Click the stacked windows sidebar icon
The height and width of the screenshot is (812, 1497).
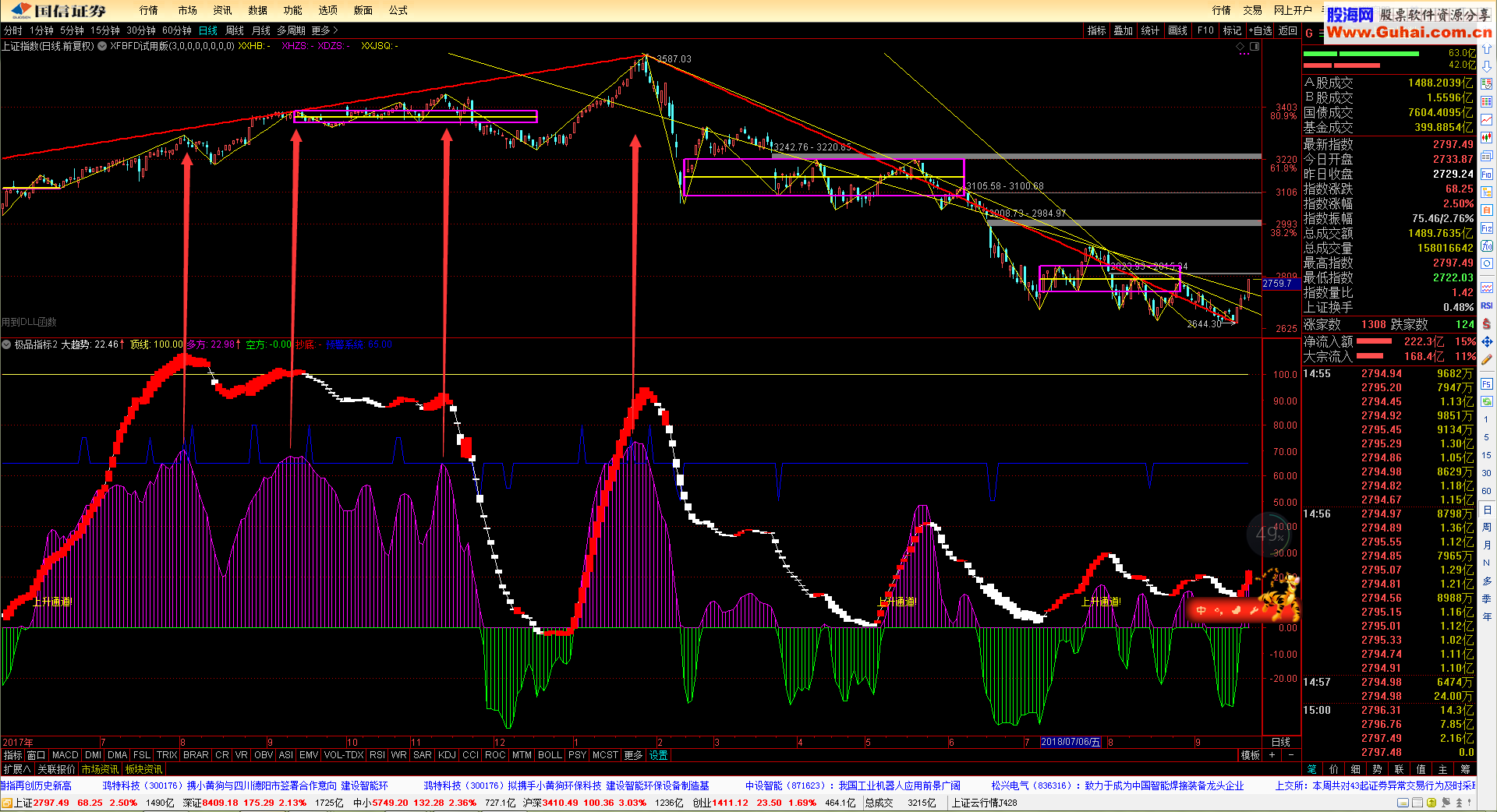point(1487,157)
